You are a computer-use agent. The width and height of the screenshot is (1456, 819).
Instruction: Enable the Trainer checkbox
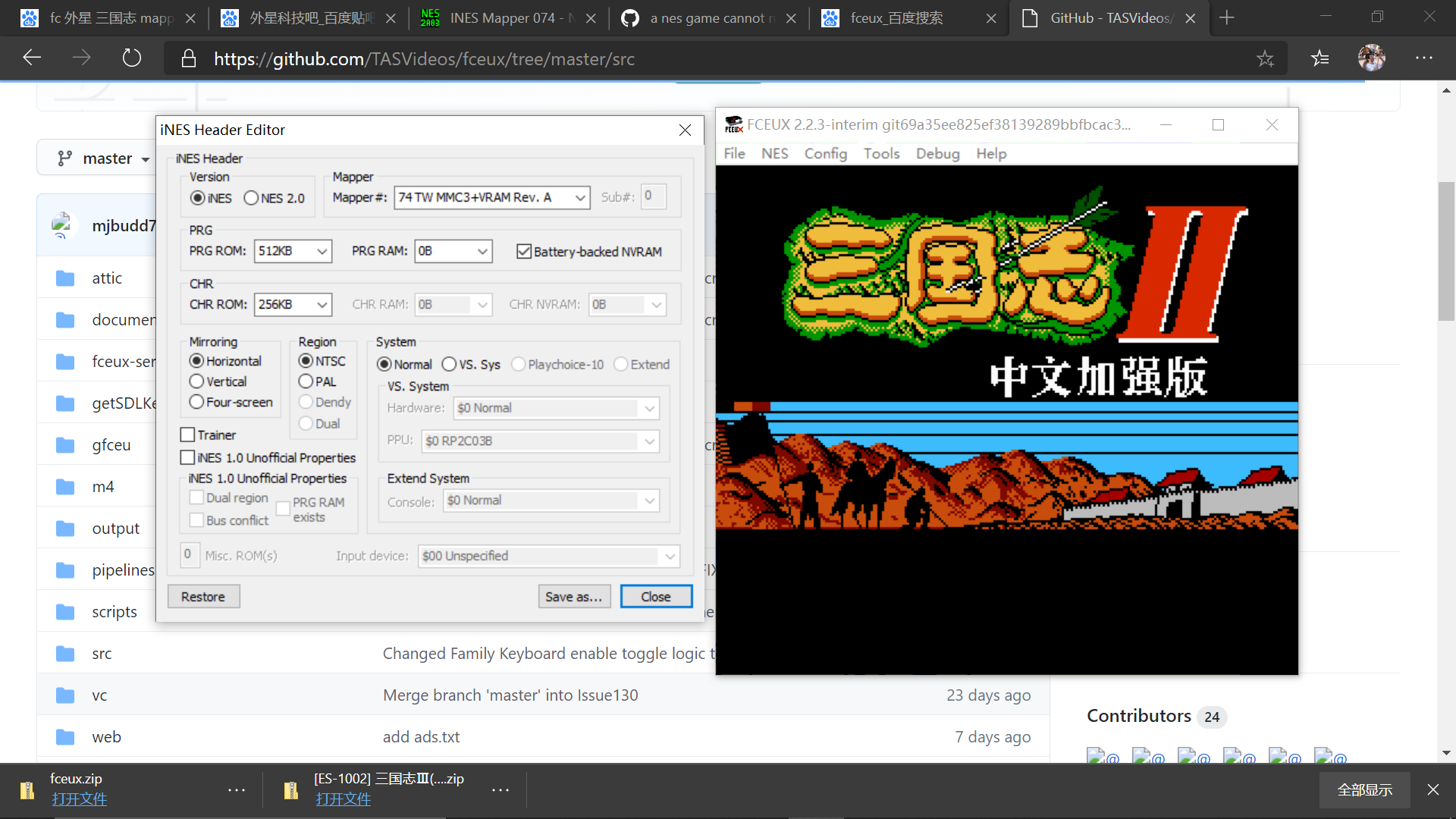(x=188, y=435)
